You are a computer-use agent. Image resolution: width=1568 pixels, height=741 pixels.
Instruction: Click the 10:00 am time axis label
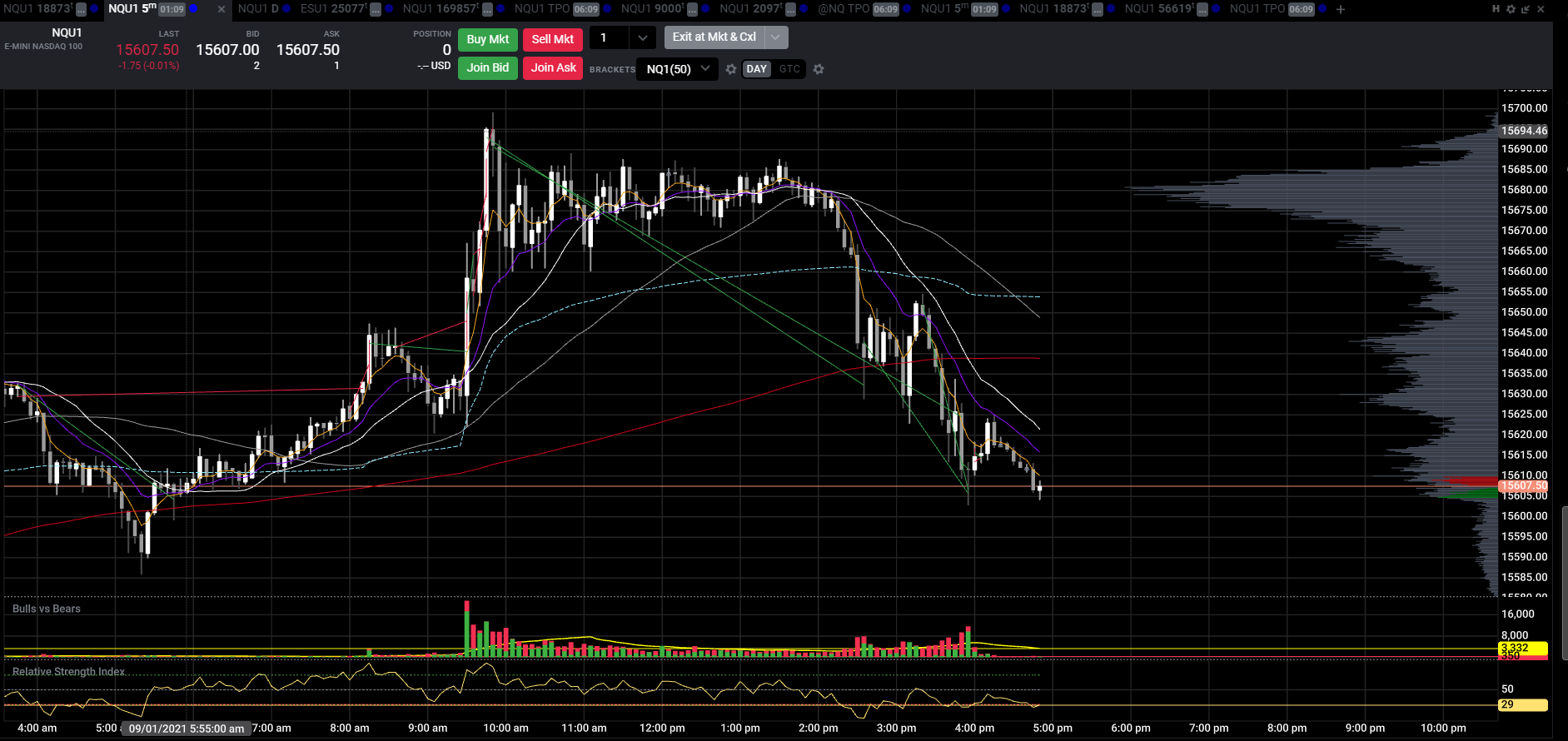pos(505,728)
